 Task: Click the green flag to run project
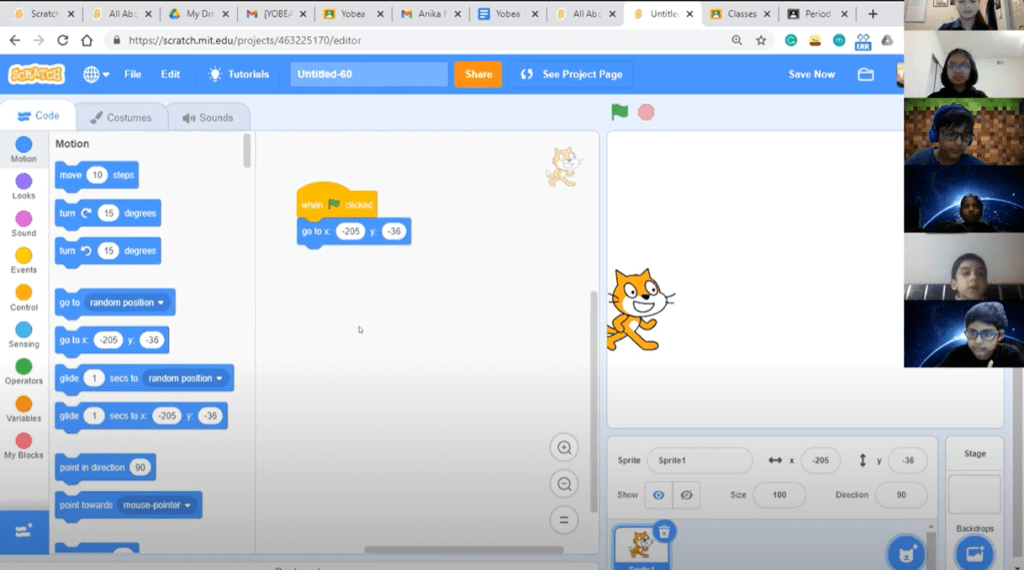(620, 112)
